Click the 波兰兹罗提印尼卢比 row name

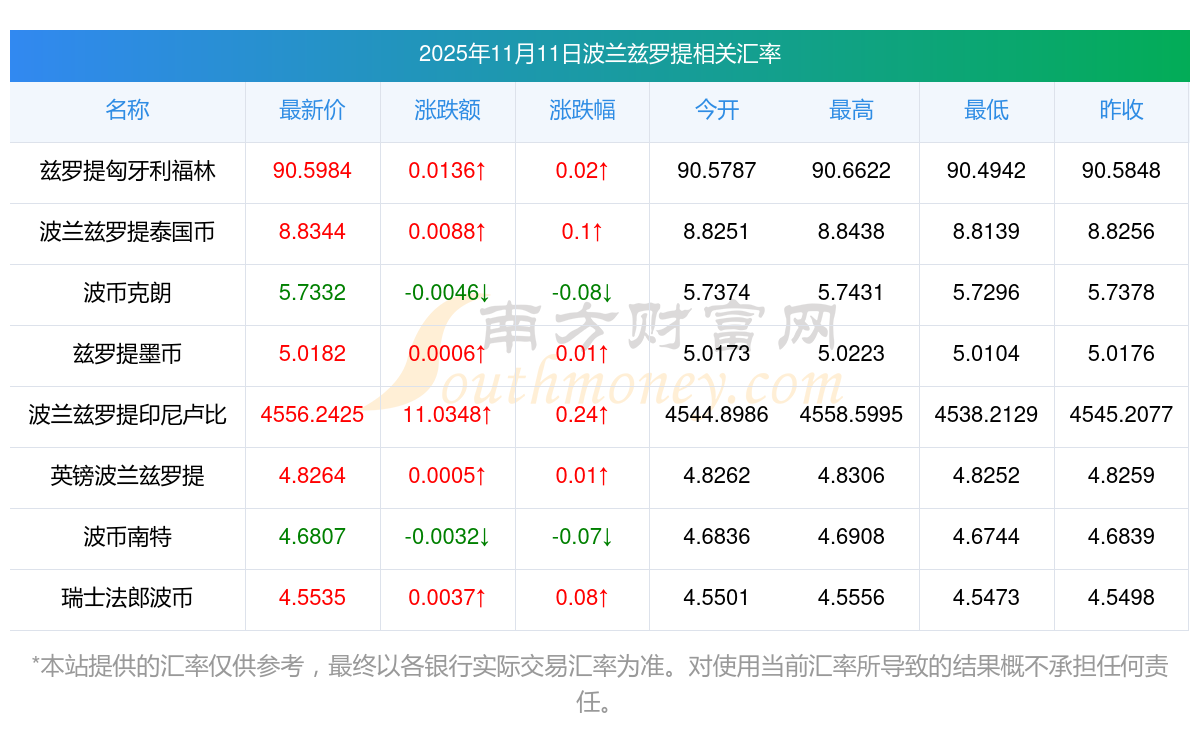[127, 415]
